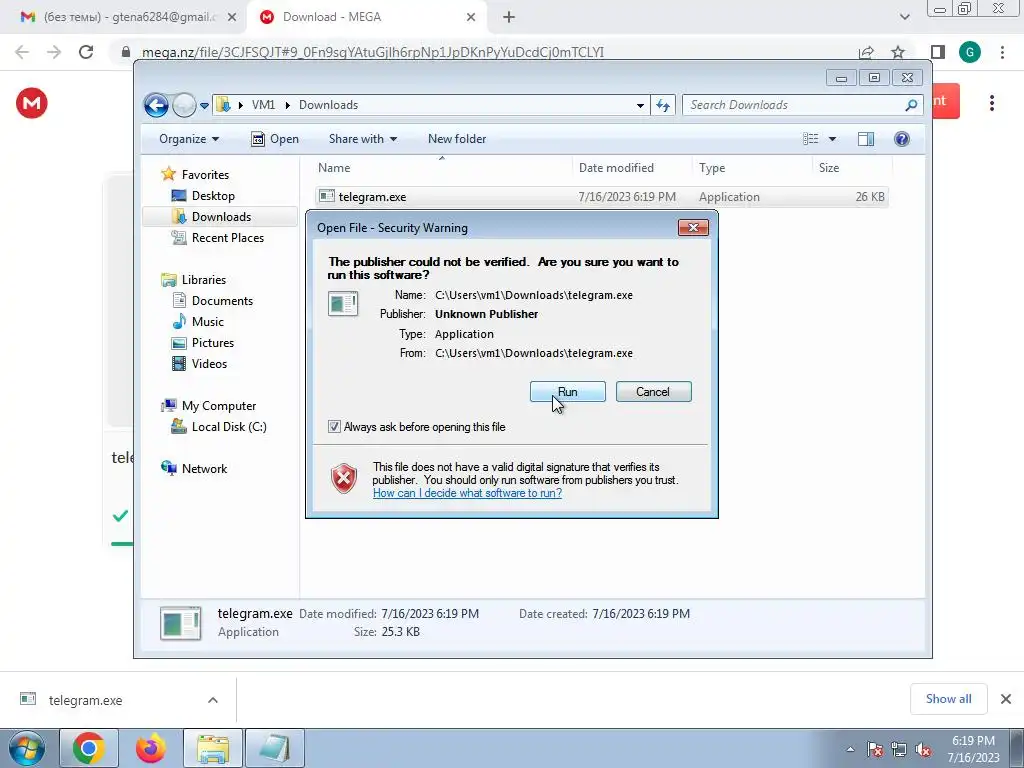This screenshot has height=768, width=1024.
Task: Open Firefox from the taskbar
Action: coord(150,748)
